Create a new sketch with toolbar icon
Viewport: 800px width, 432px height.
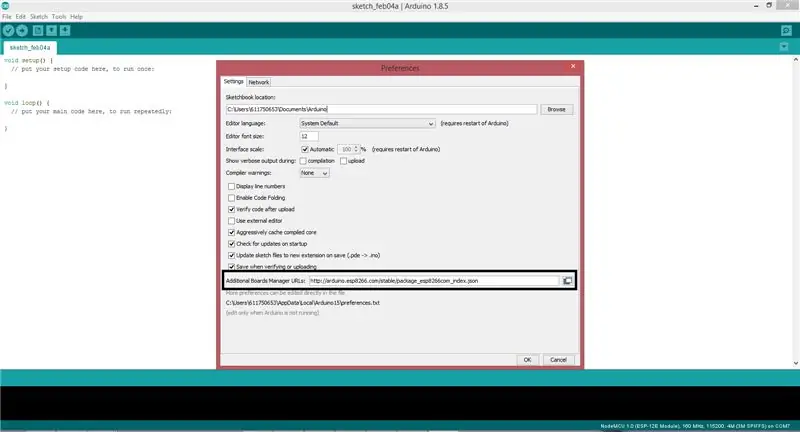point(38,31)
